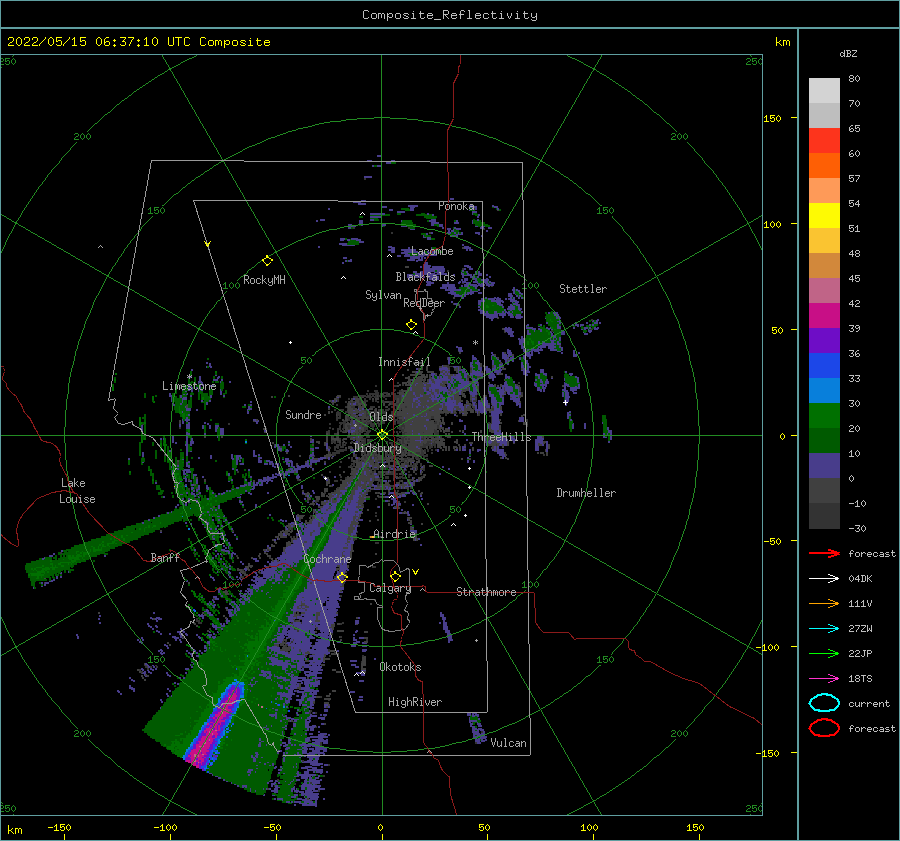
Task: Click the white 04DK arrow legend icon
Action: click(824, 579)
